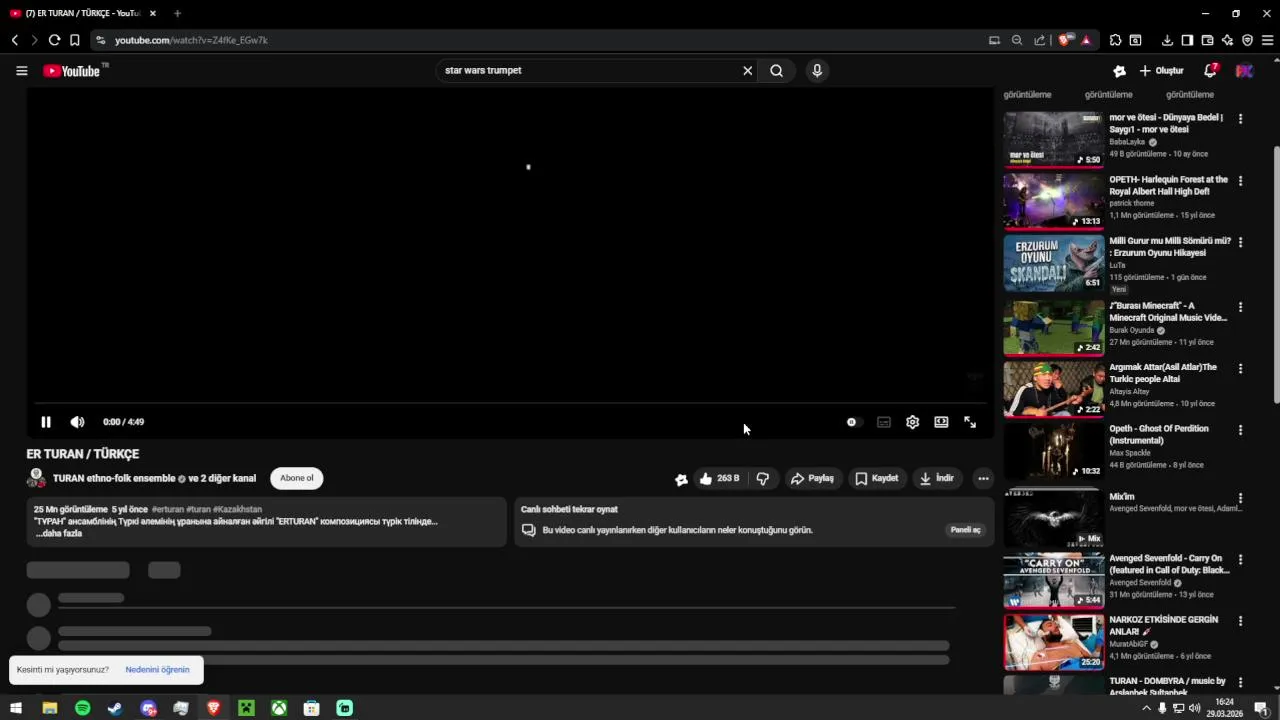Screen dimensions: 1280x720
Task: Open browser downloads icon
Action: pyautogui.click(x=1167, y=40)
